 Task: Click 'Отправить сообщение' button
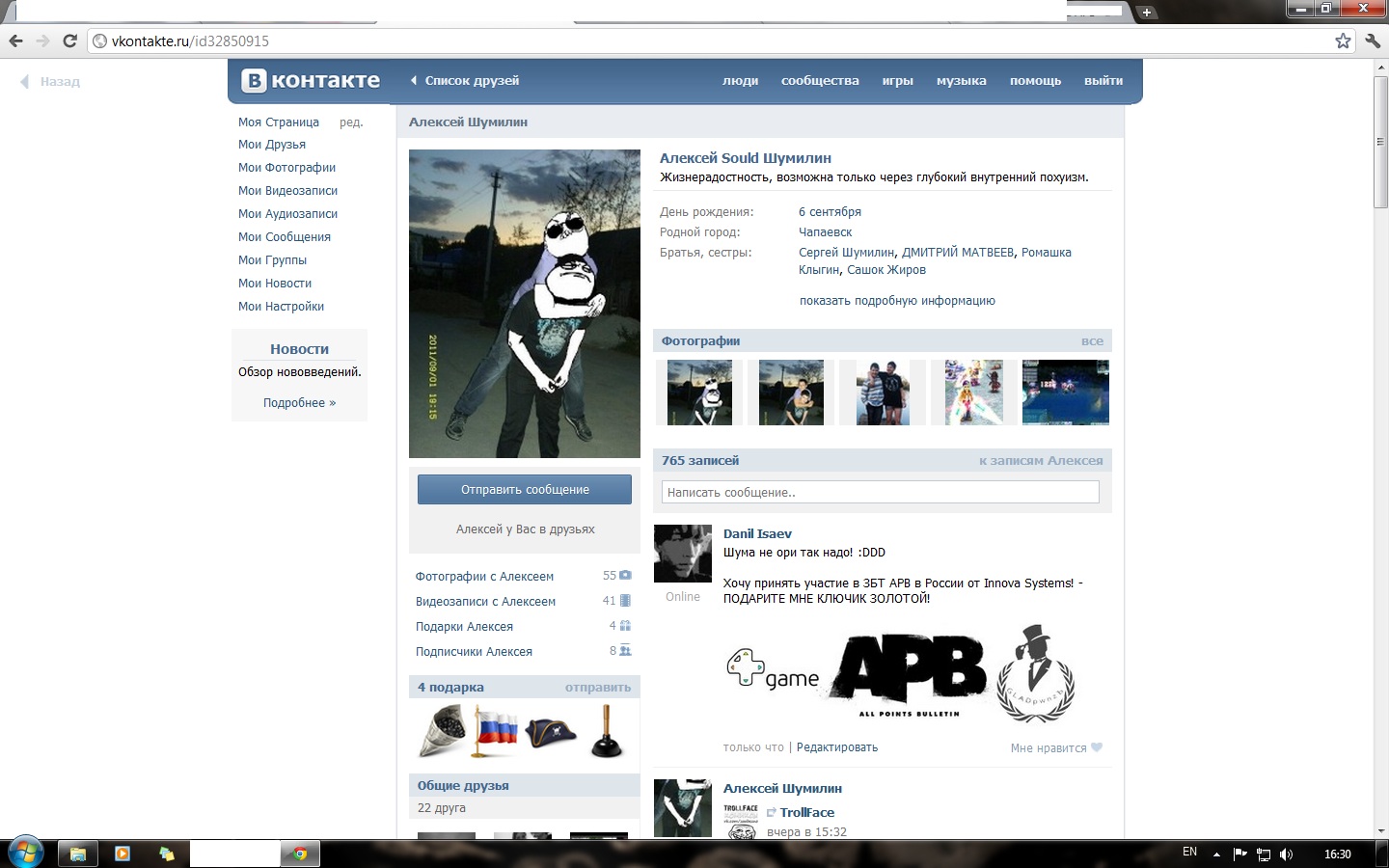525,489
